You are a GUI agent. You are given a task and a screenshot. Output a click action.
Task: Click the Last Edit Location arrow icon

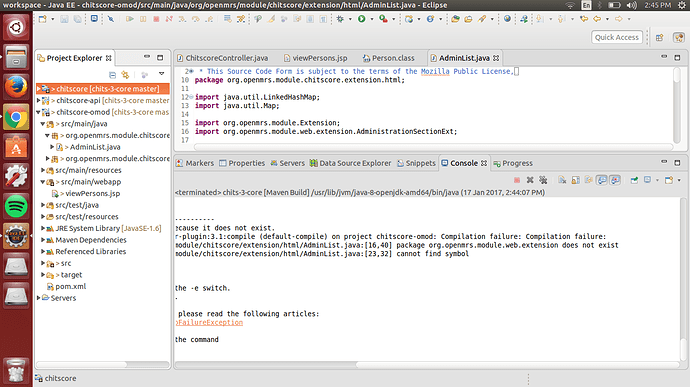click(x=584, y=19)
